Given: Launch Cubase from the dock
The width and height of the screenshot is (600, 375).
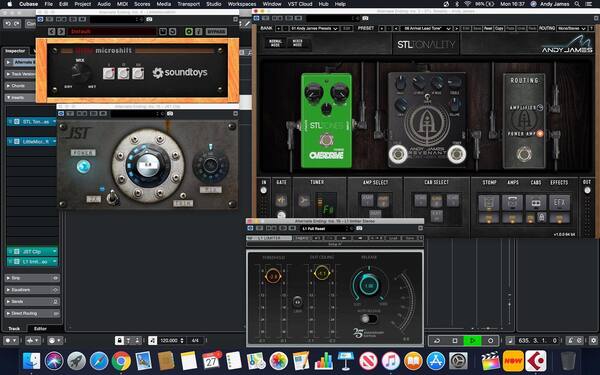Looking at the screenshot, I should [536, 361].
